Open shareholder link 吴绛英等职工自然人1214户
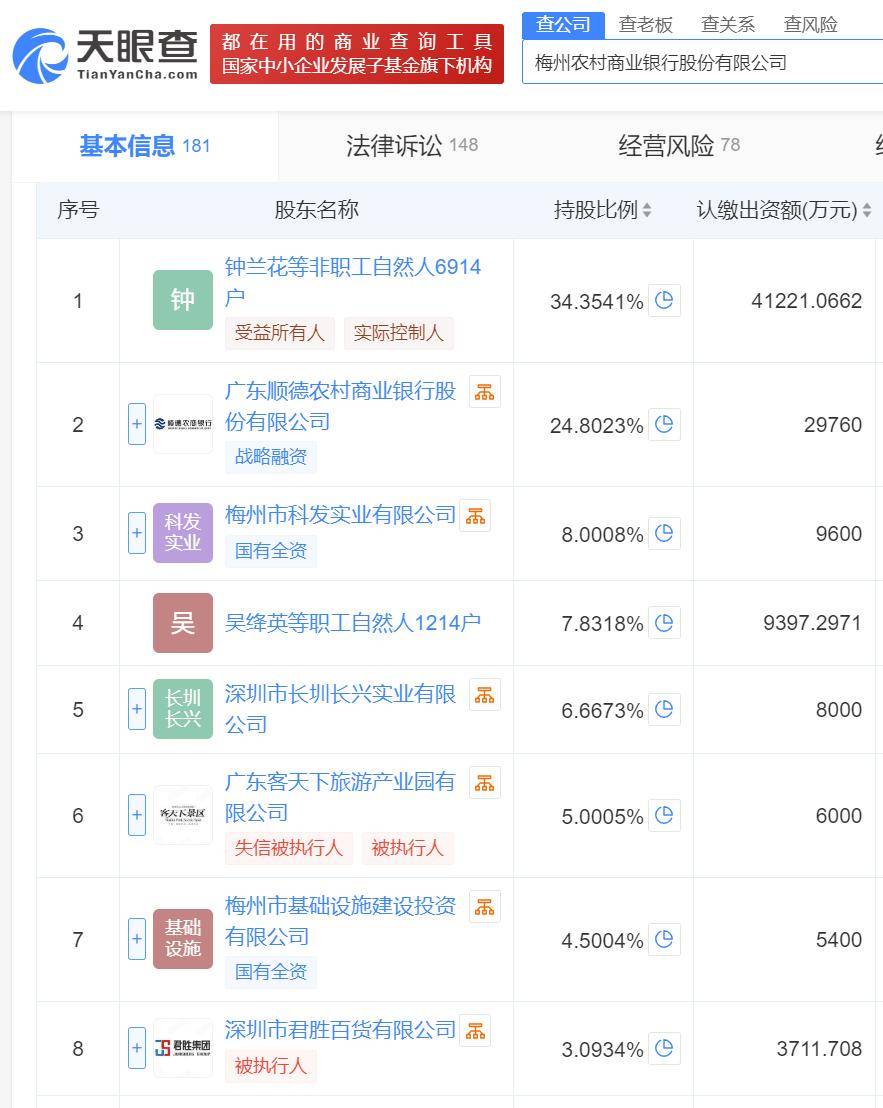Screen dimensions: 883x1108 352,623
